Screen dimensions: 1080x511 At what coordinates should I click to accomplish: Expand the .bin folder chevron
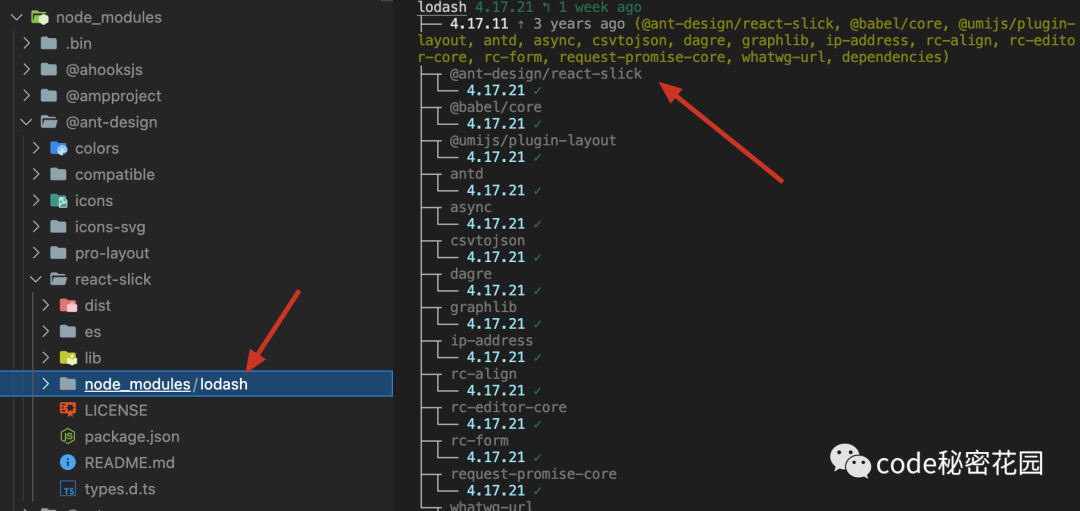click(x=27, y=43)
